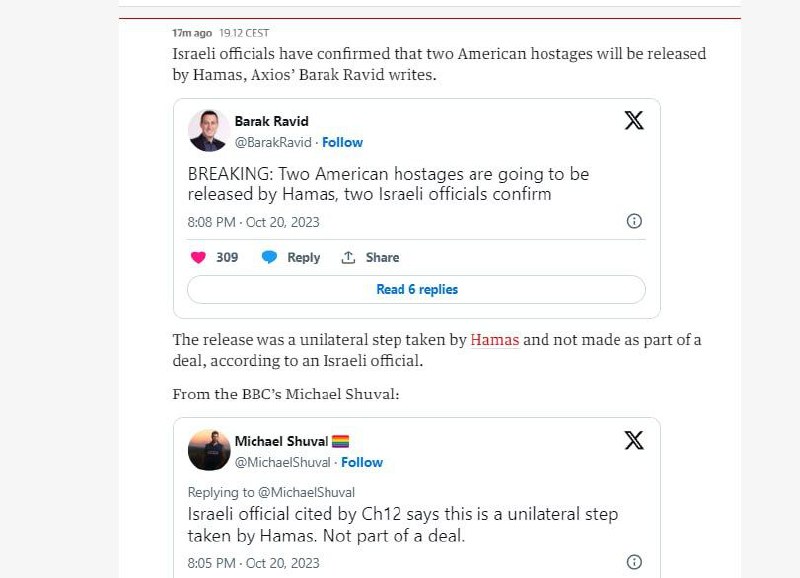
Task: Open Barak Ravid's profile picture
Action: 209,131
